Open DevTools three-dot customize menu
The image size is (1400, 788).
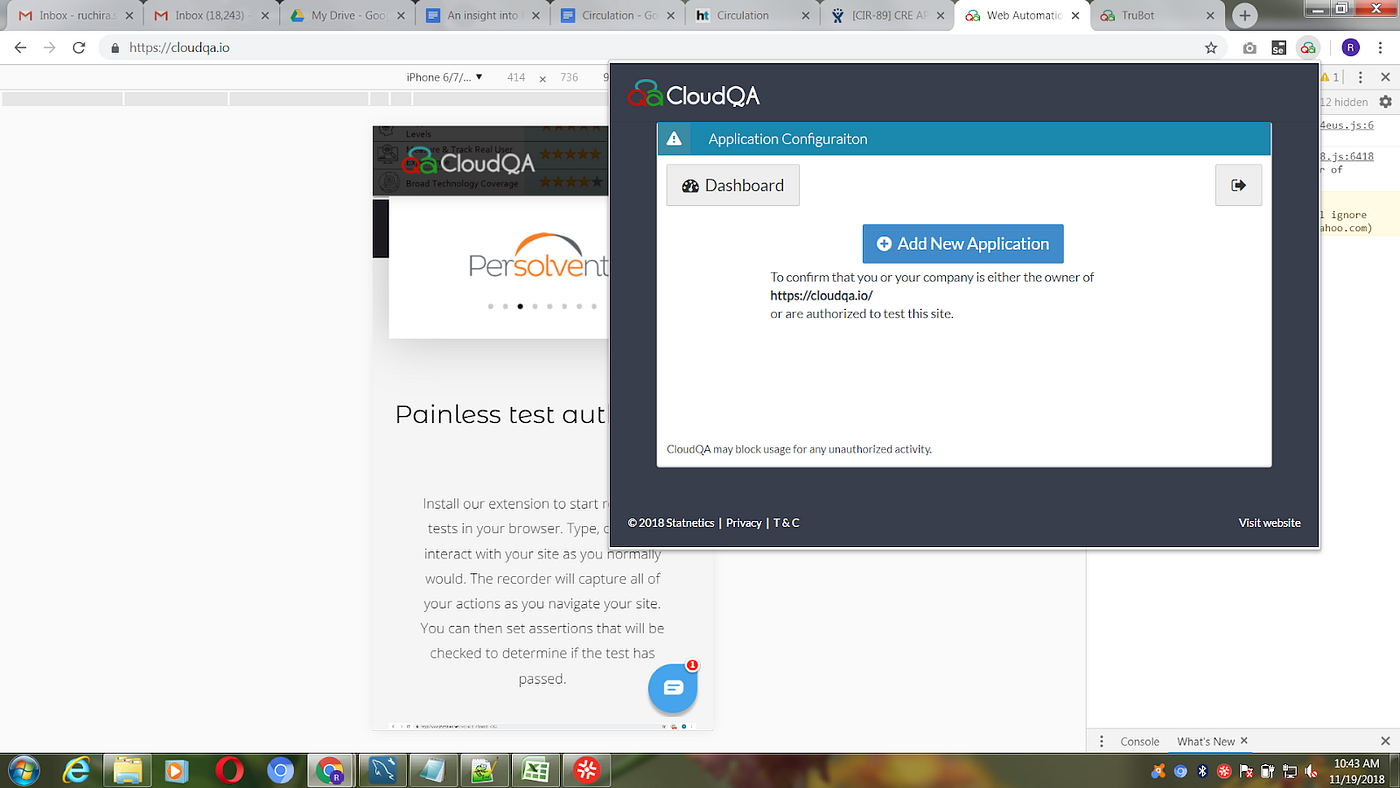(x=1362, y=77)
